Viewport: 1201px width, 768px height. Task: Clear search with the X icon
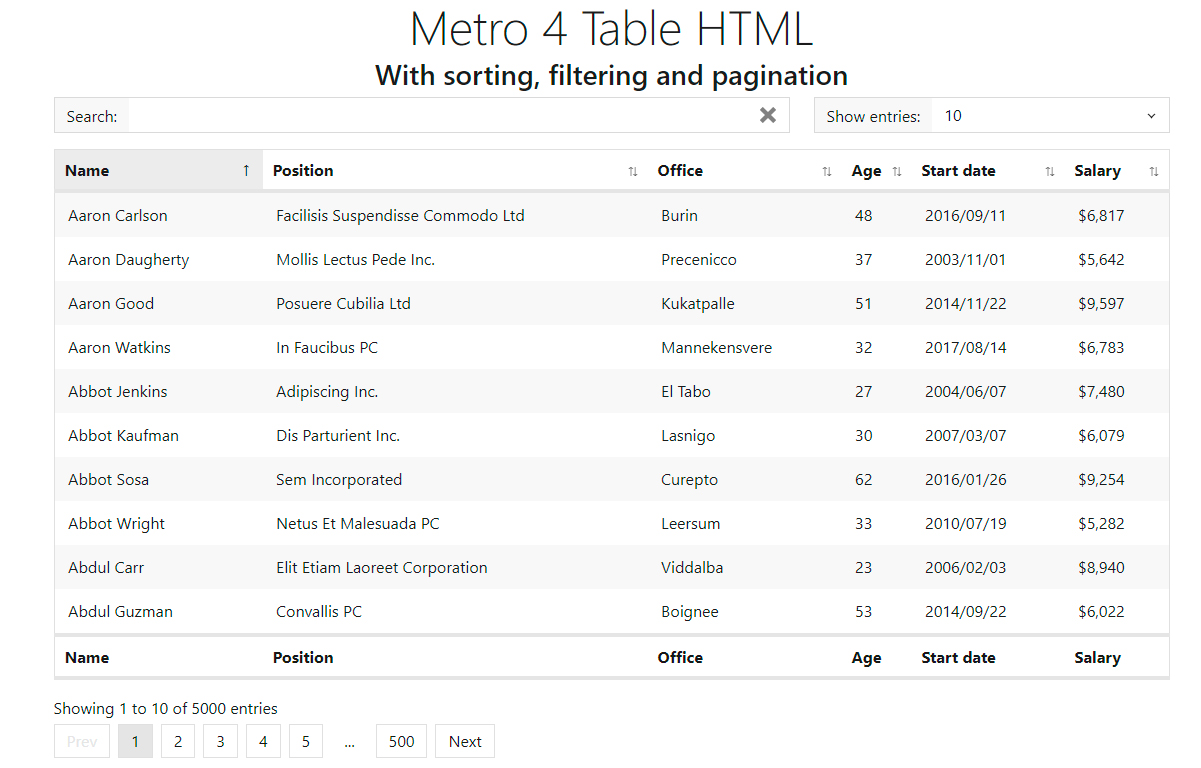pyautogui.click(x=767, y=115)
